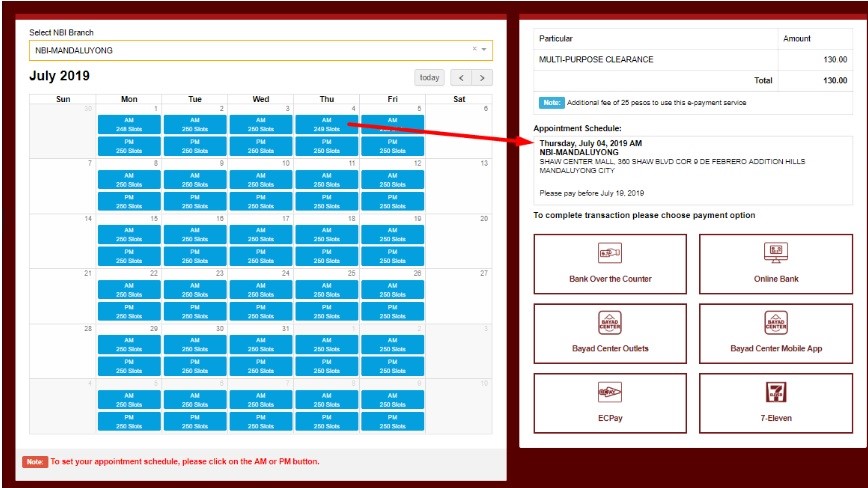868x488 pixels.
Task: Go to the previous month in the calendar
Action: pyautogui.click(x=461, y=78)
